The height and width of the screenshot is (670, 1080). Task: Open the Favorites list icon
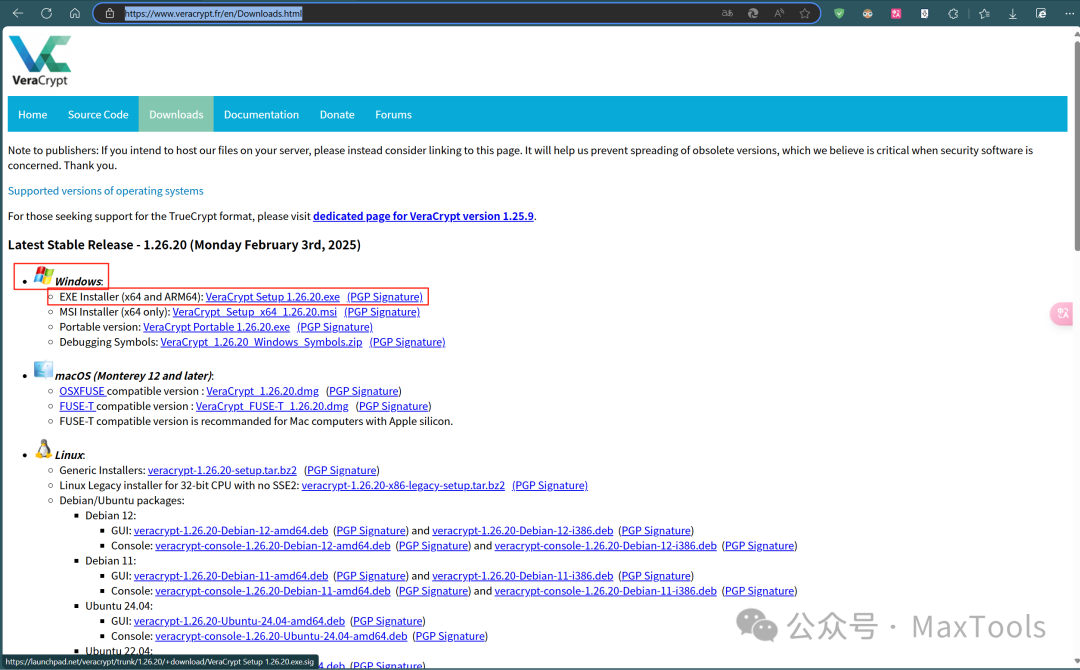point(984,13)
